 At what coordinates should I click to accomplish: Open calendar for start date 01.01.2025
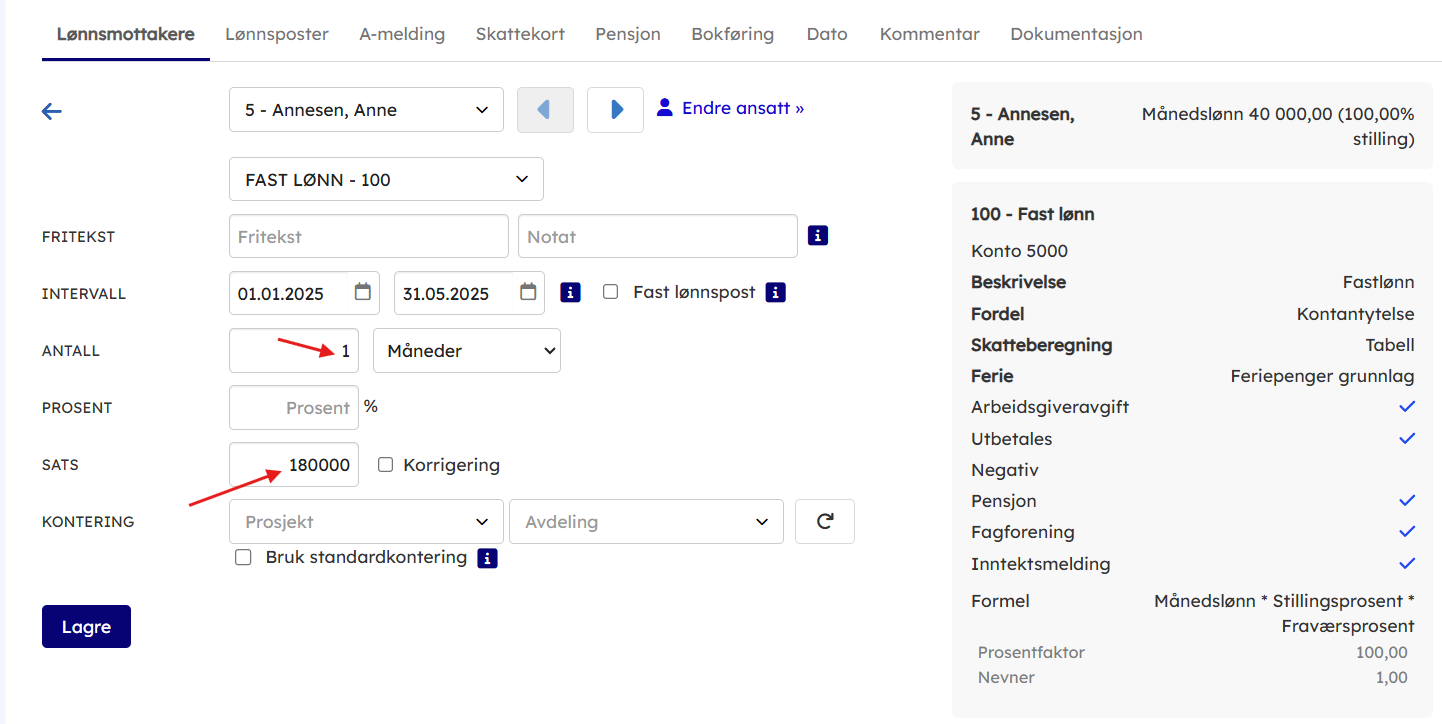363,292
